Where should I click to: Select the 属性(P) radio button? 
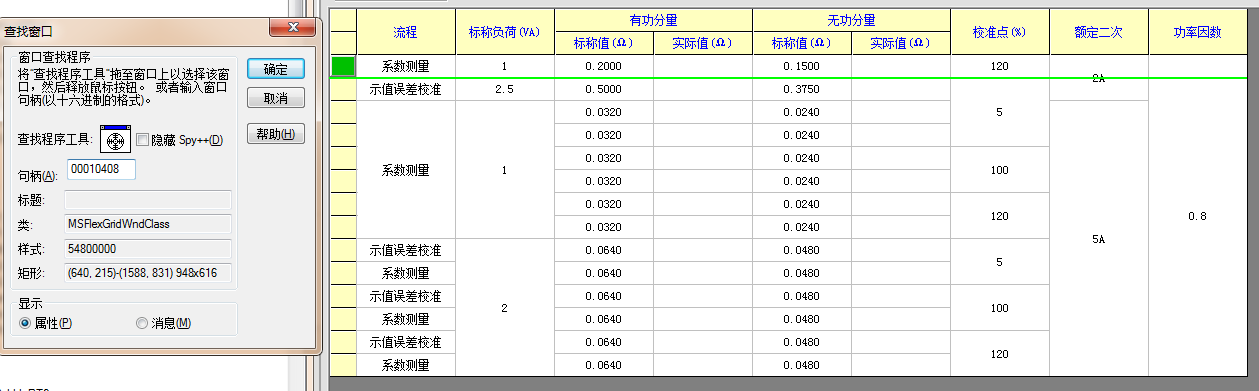[25, 323]
